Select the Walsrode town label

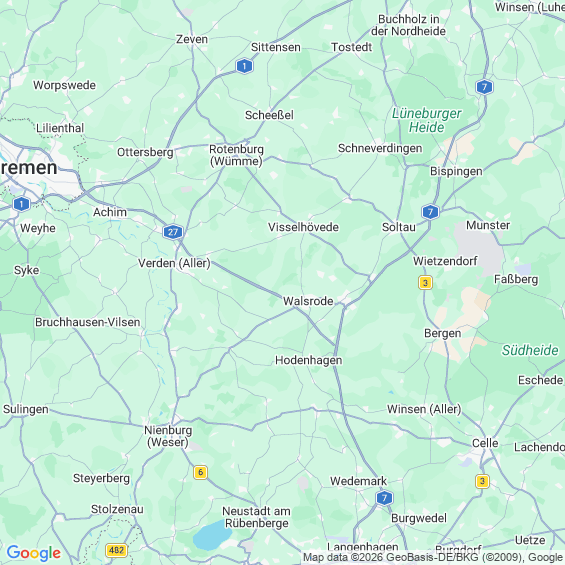[x=308, y=301]
